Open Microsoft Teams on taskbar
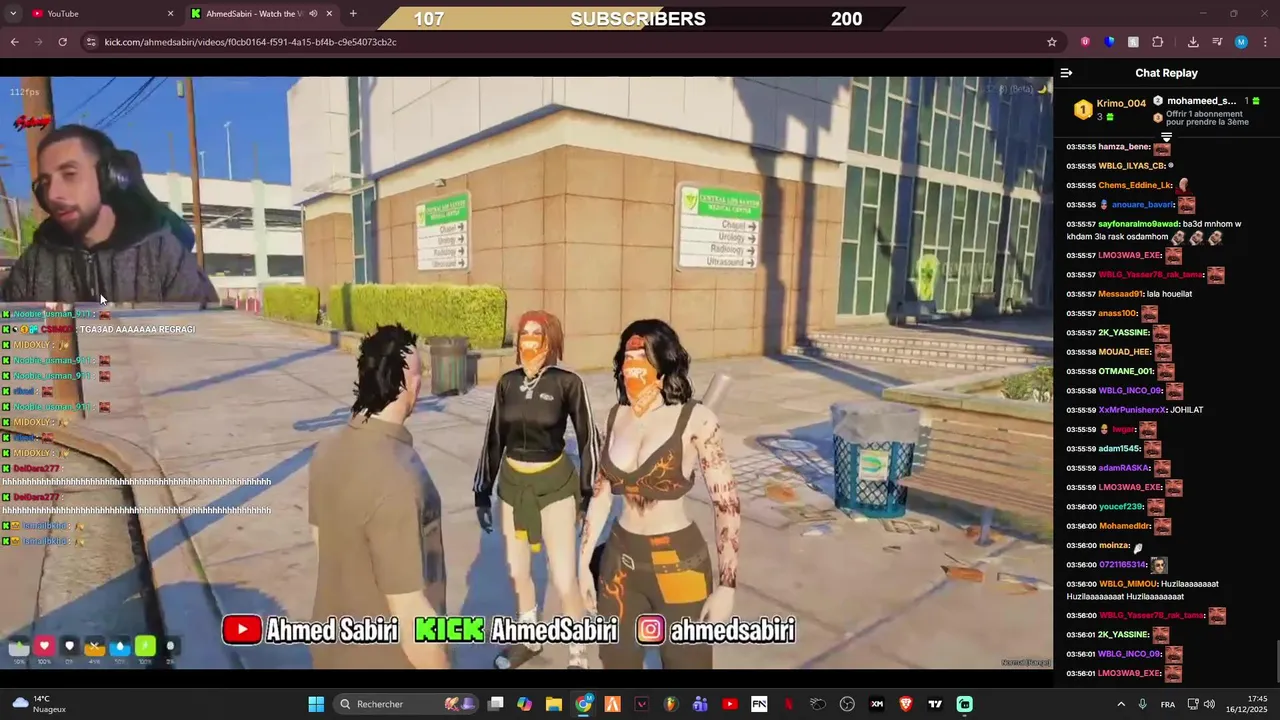 [700, 704]
